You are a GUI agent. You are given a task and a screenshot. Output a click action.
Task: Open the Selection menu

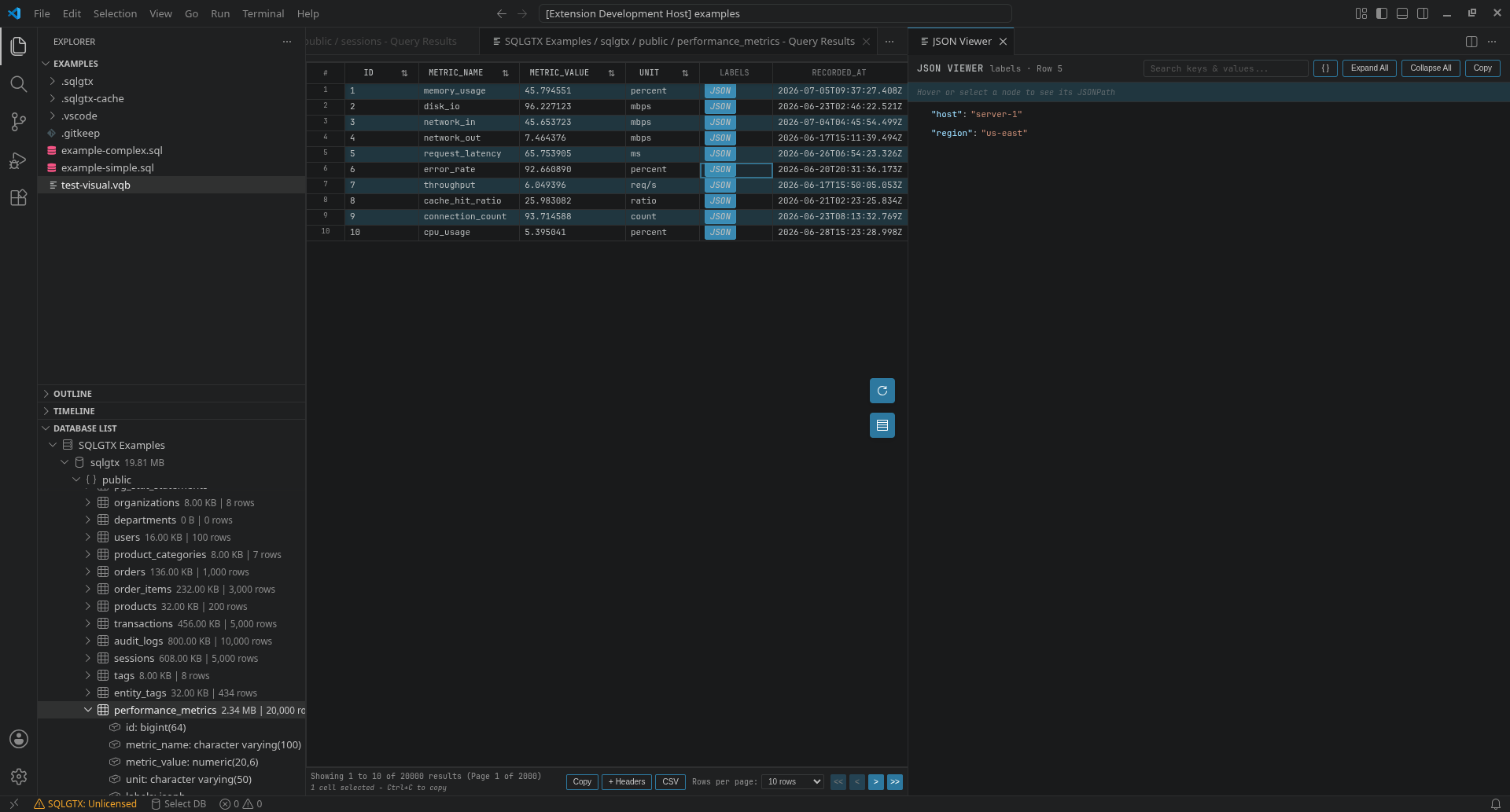tap(115, 13)
